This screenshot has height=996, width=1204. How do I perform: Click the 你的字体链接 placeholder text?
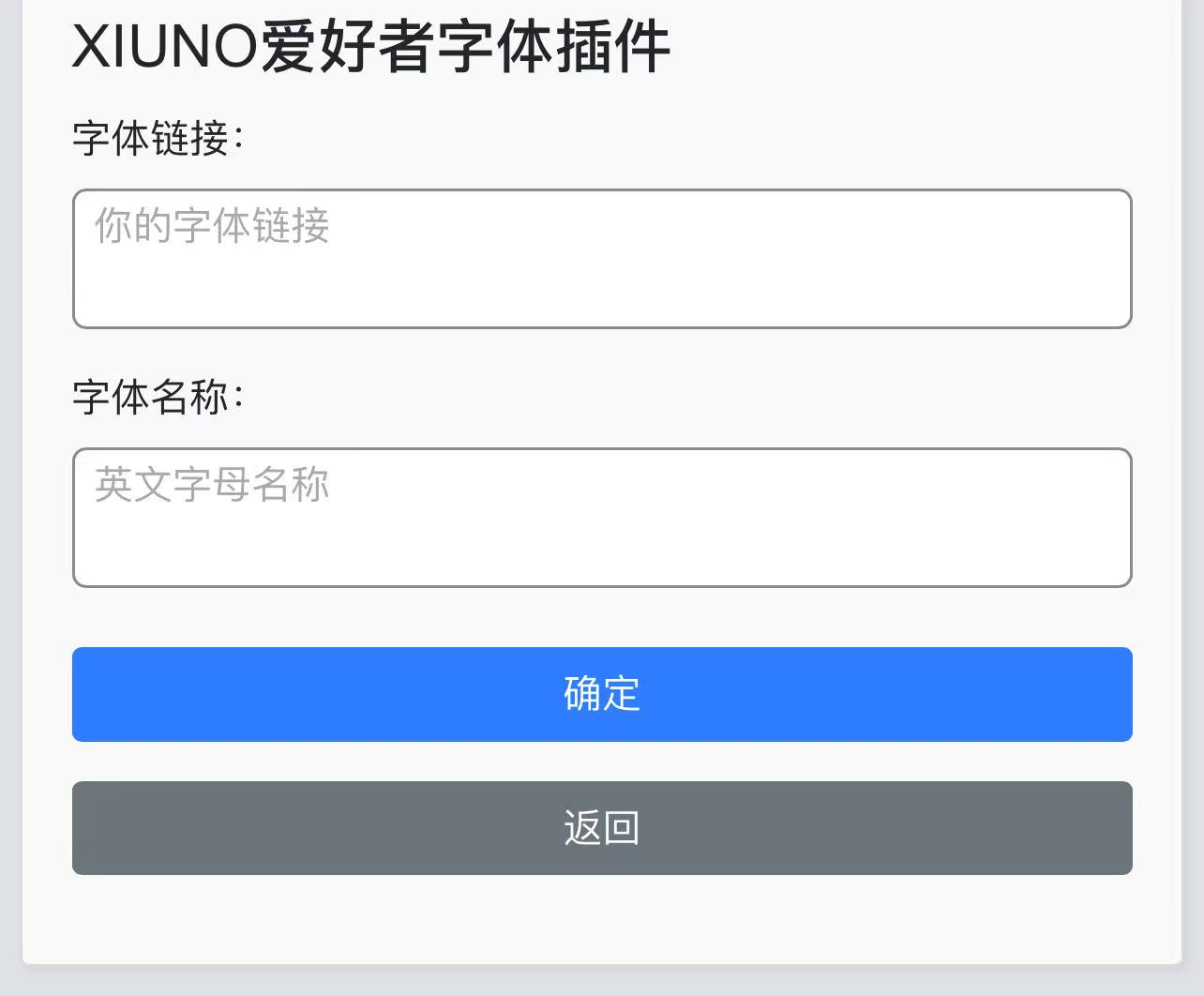(x=212, y=226)
